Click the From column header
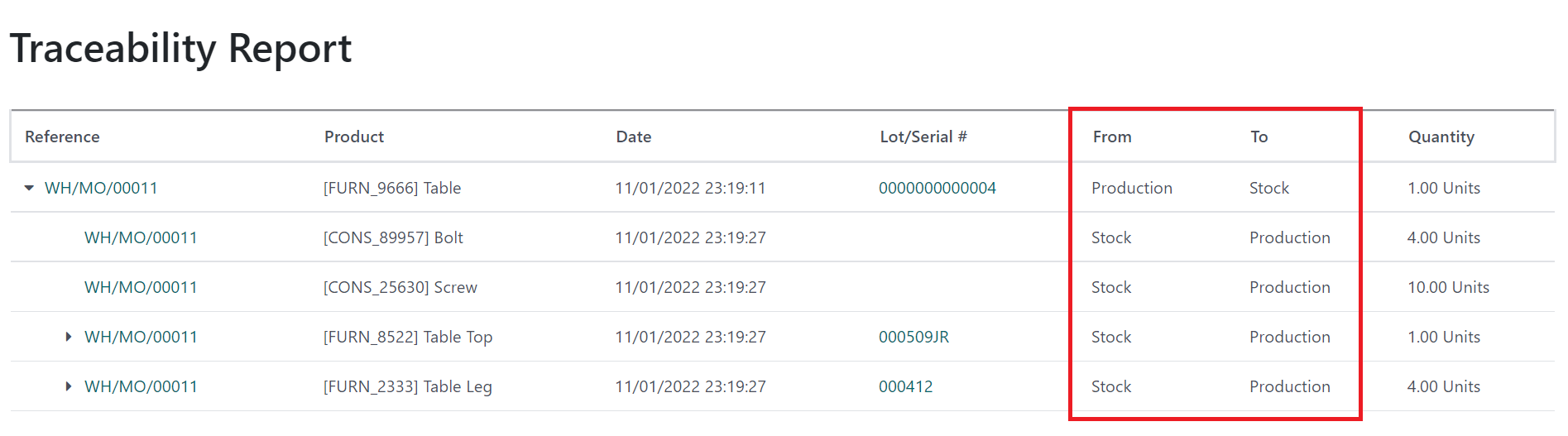This screenshot has height=436, width=1568. tap(1112, 137)
